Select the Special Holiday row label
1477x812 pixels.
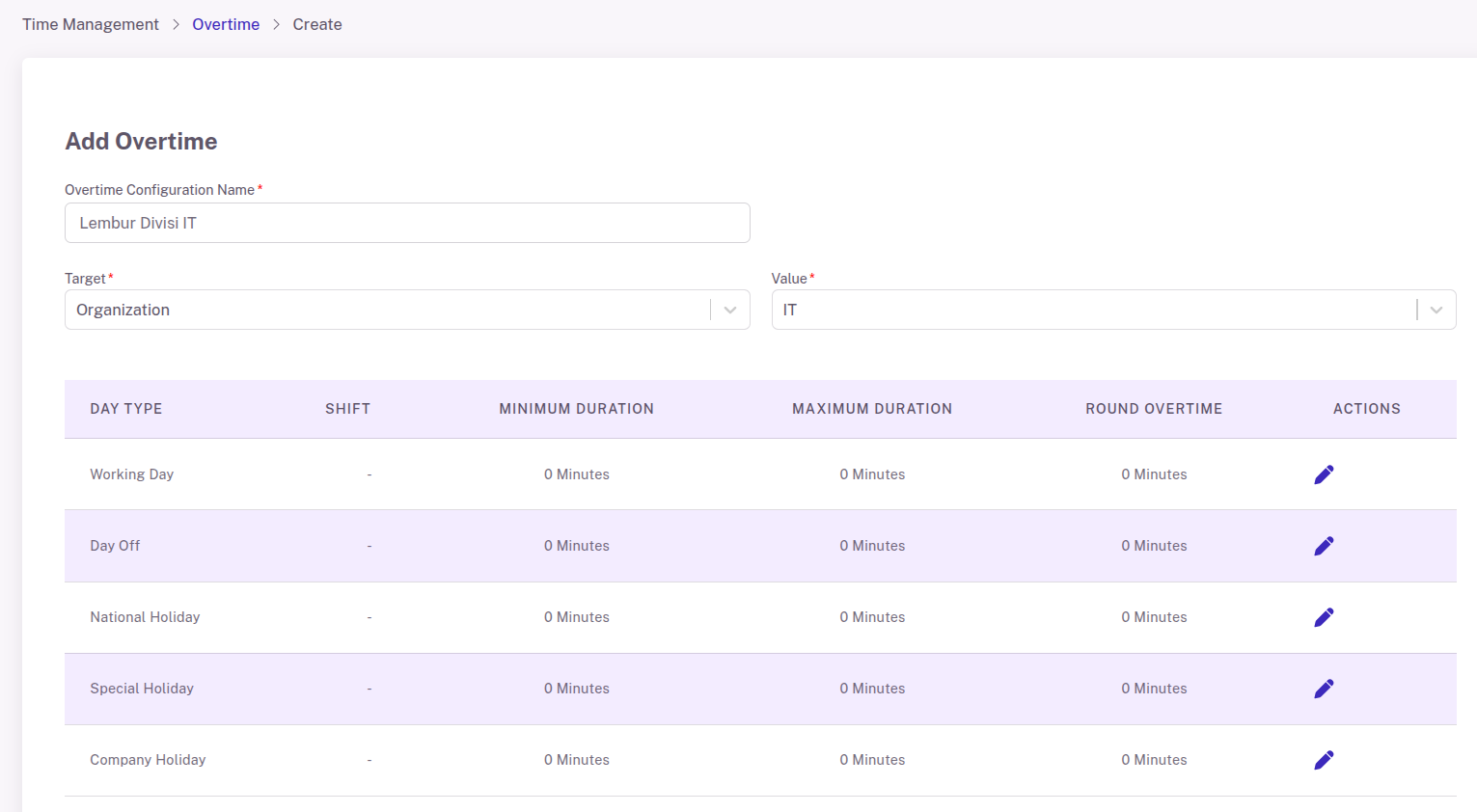142,689
